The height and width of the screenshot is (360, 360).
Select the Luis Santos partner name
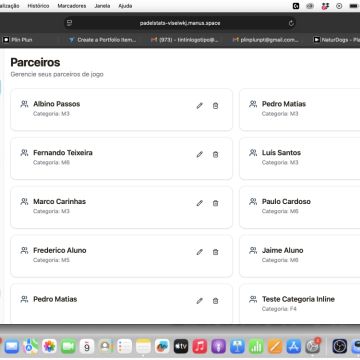[281, 153]
